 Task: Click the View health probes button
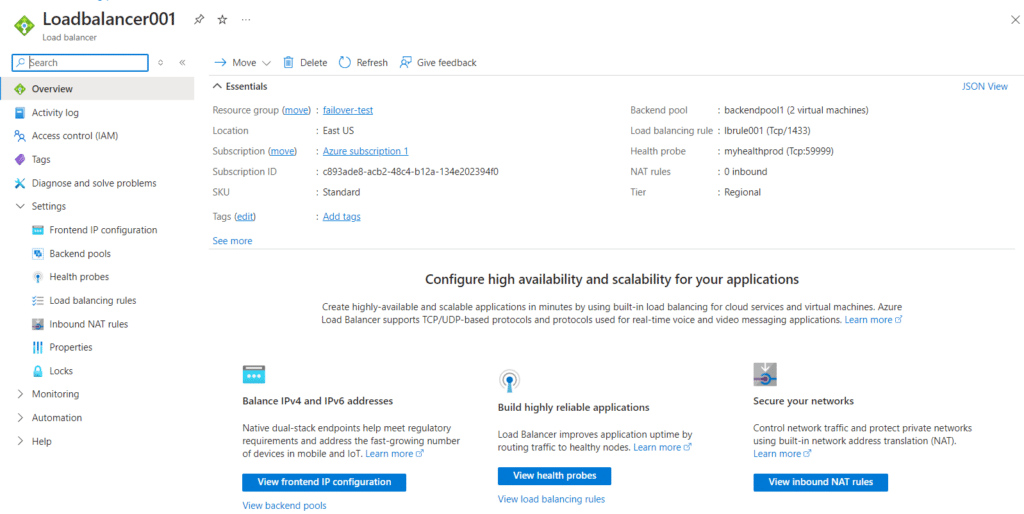pyautogui.click(x=554, y=476)
